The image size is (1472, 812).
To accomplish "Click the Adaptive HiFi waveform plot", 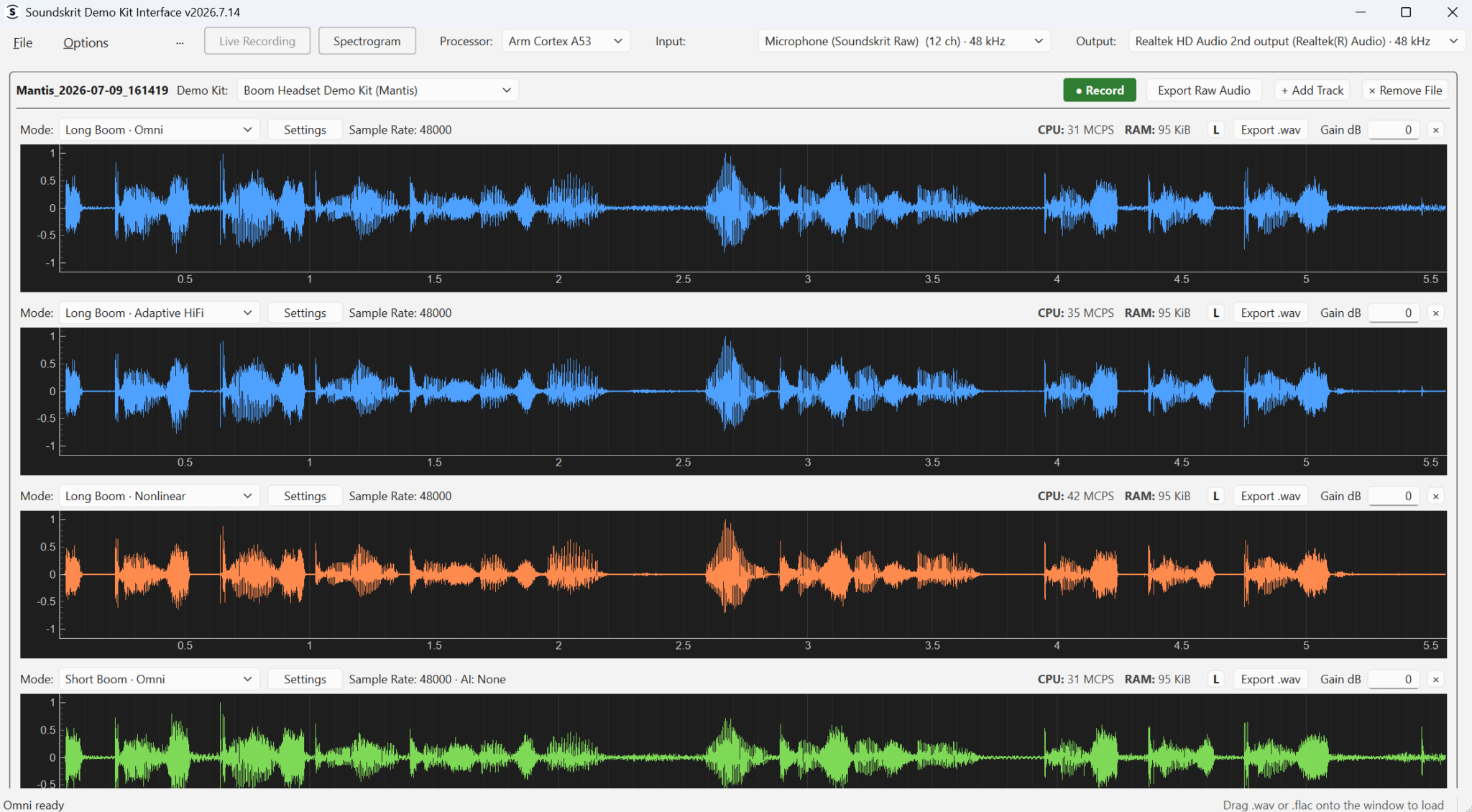I will click(733, 401).
